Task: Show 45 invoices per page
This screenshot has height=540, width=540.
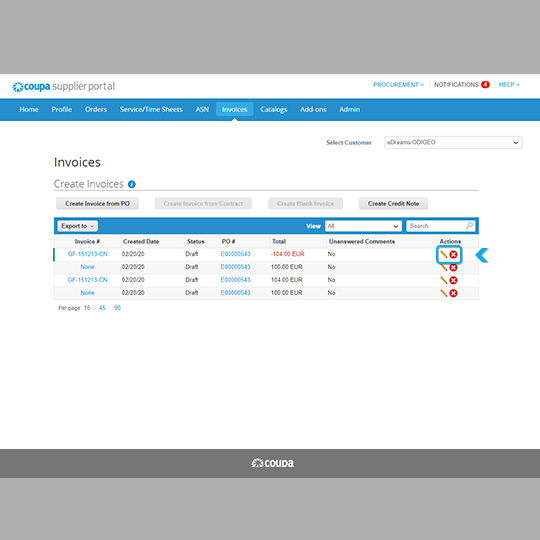Action: tap(102, 308)
